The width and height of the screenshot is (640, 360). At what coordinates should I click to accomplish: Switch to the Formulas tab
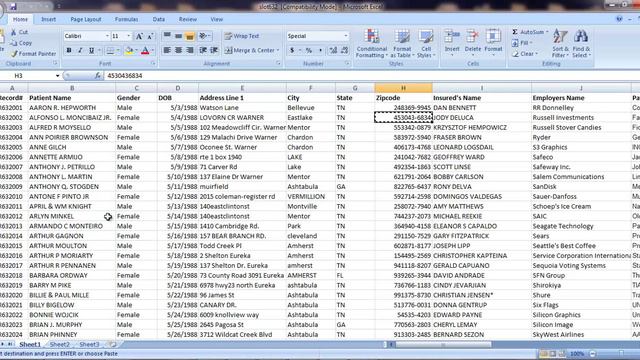coord(127,19)
